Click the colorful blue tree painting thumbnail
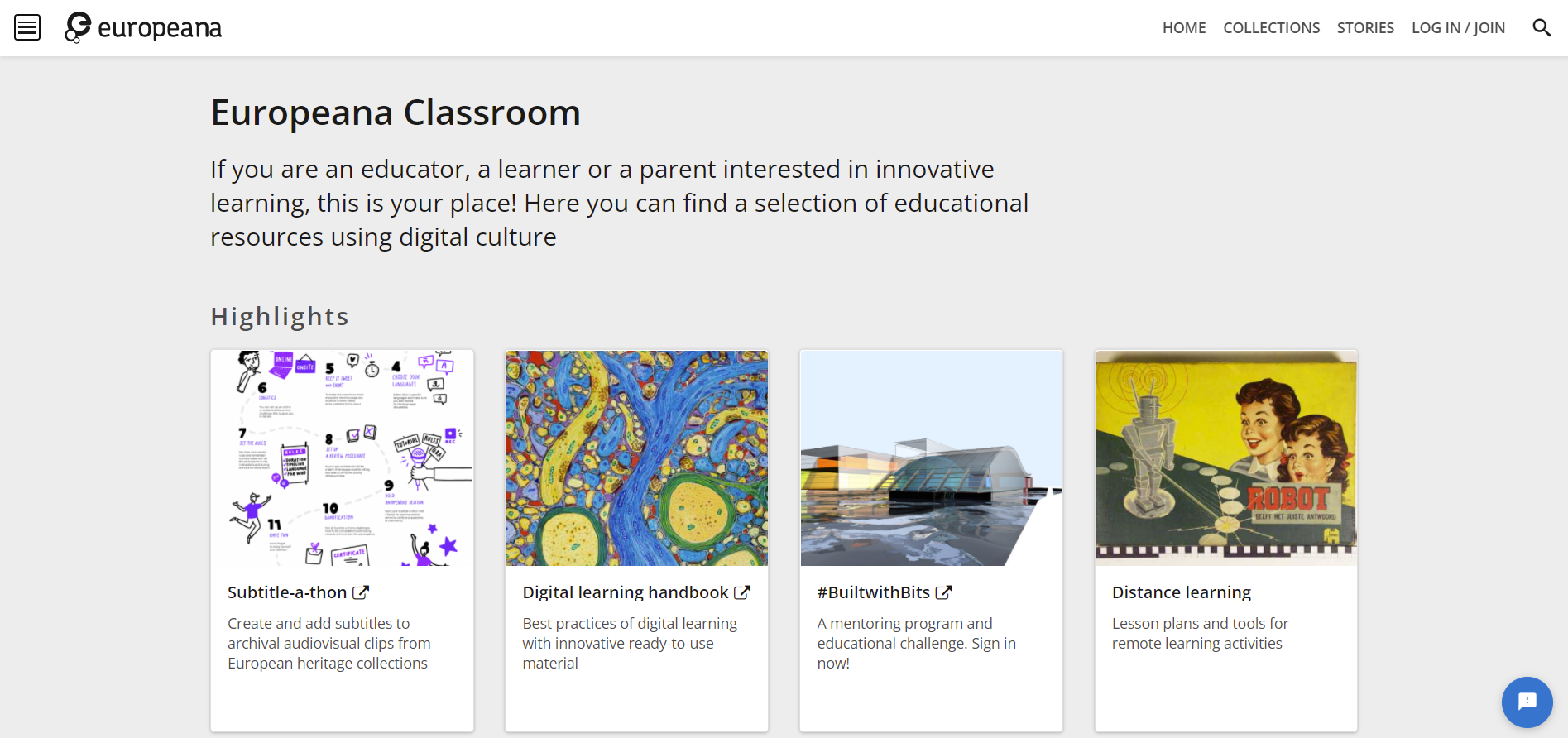Viewport: 1568px width, 738px height. (x=636, y=458)
